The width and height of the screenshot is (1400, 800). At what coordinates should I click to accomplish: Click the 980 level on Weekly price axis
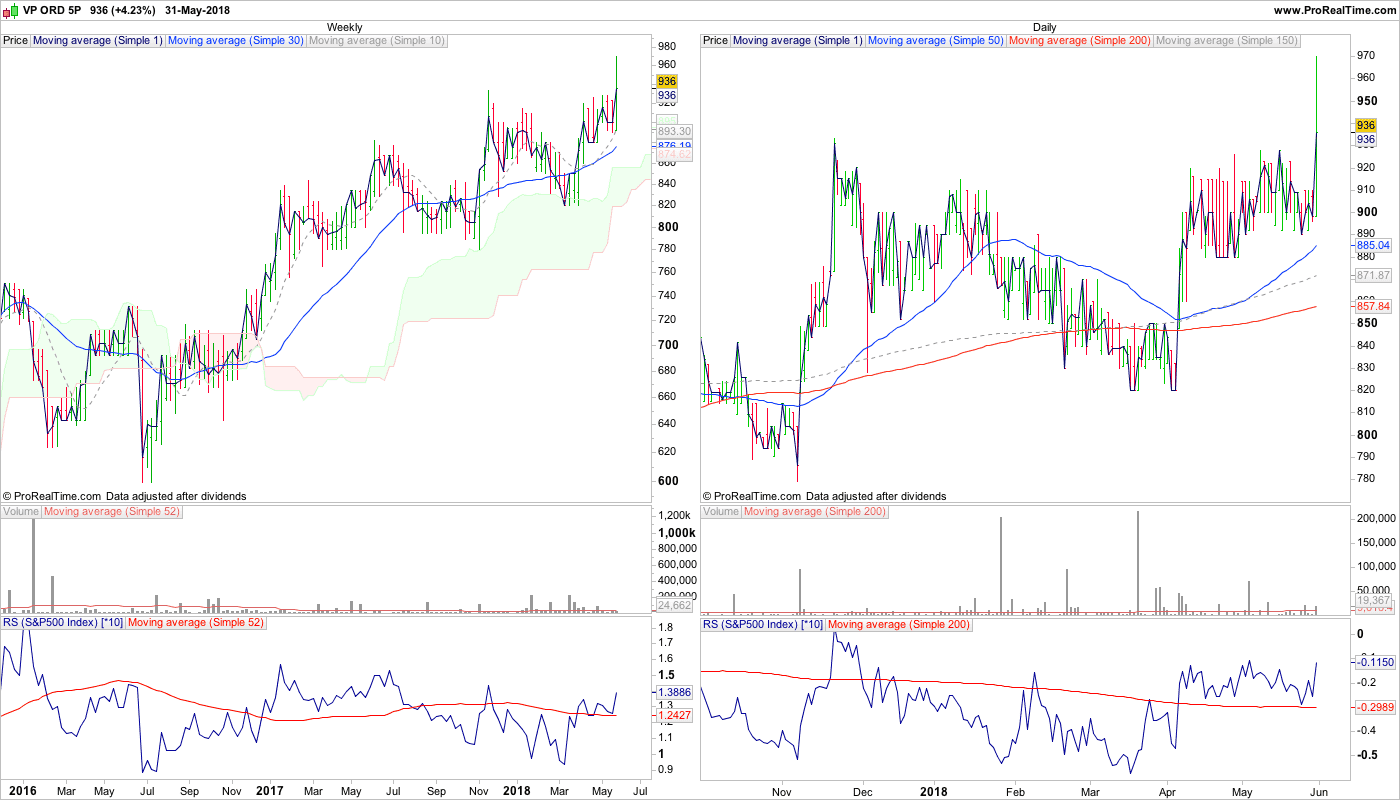667,47
